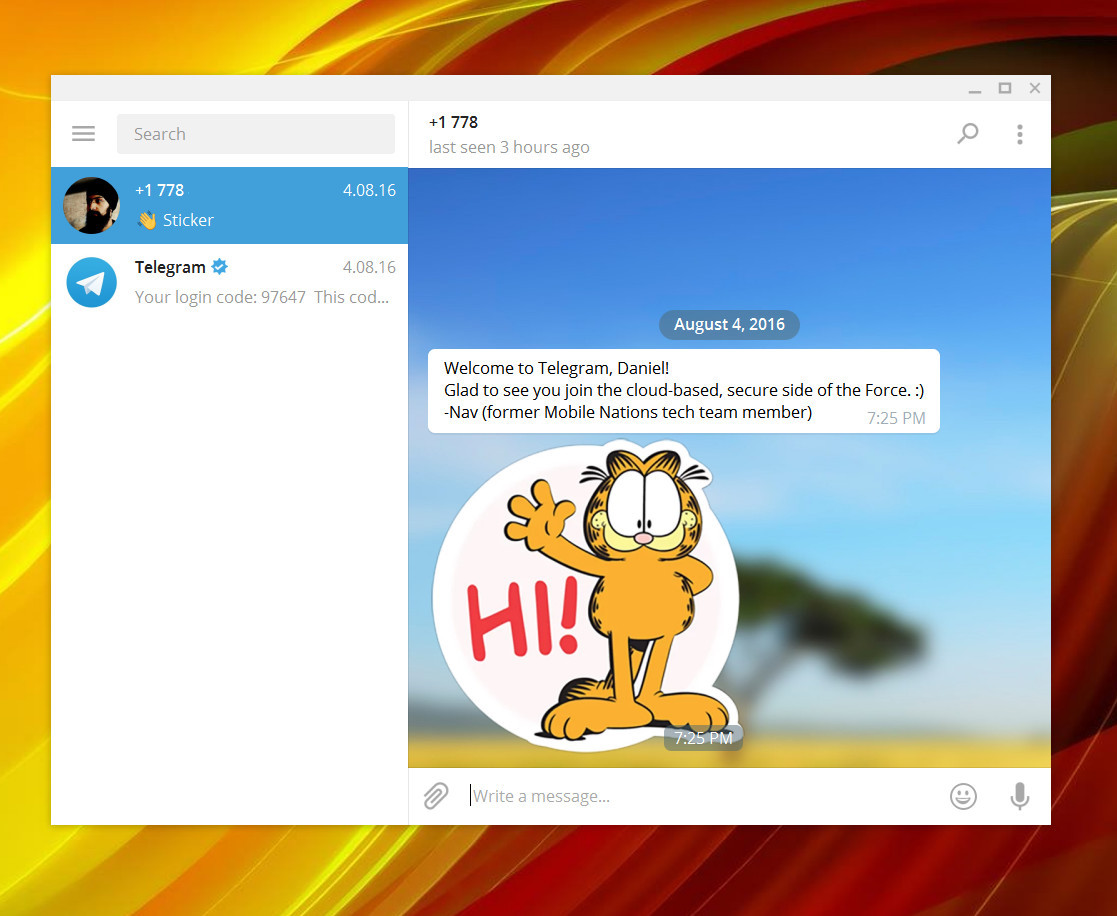Maximize the Telegram window
This screenshot has width=1117, height=916.
1005,88
